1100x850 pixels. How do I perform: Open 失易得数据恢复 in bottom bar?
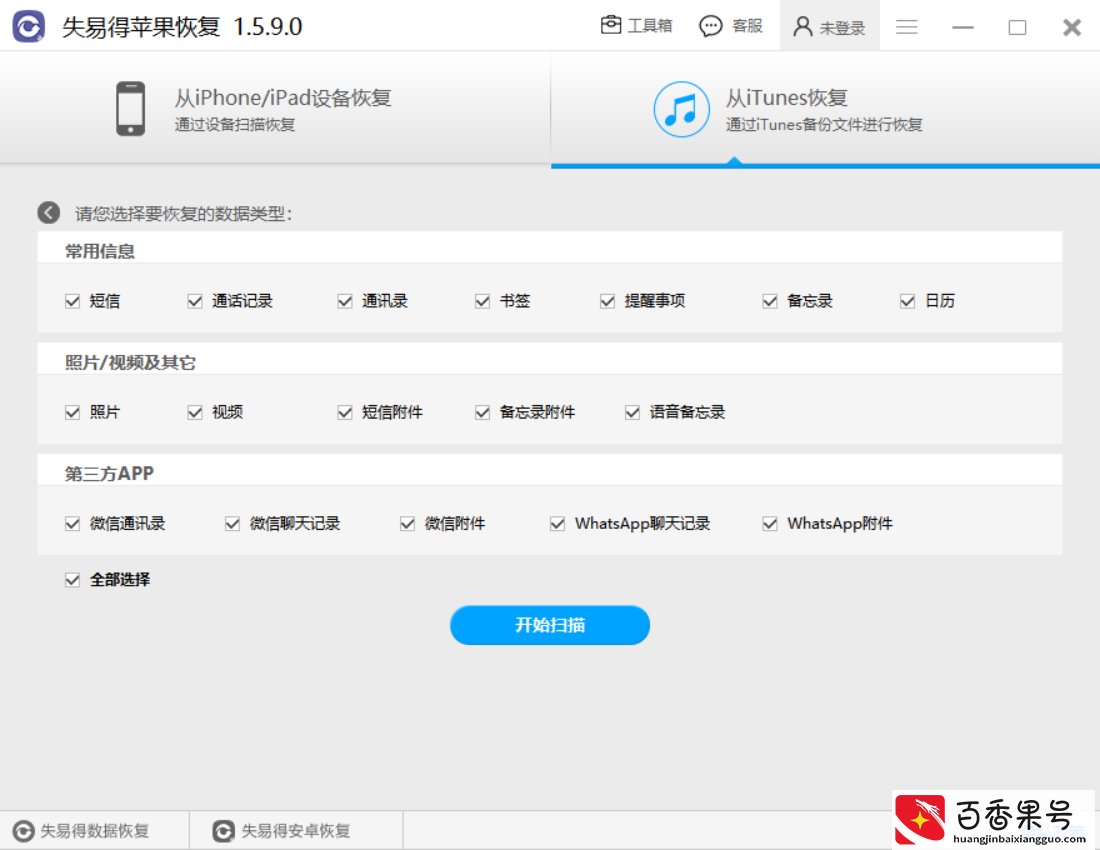[x=95, y=830]
